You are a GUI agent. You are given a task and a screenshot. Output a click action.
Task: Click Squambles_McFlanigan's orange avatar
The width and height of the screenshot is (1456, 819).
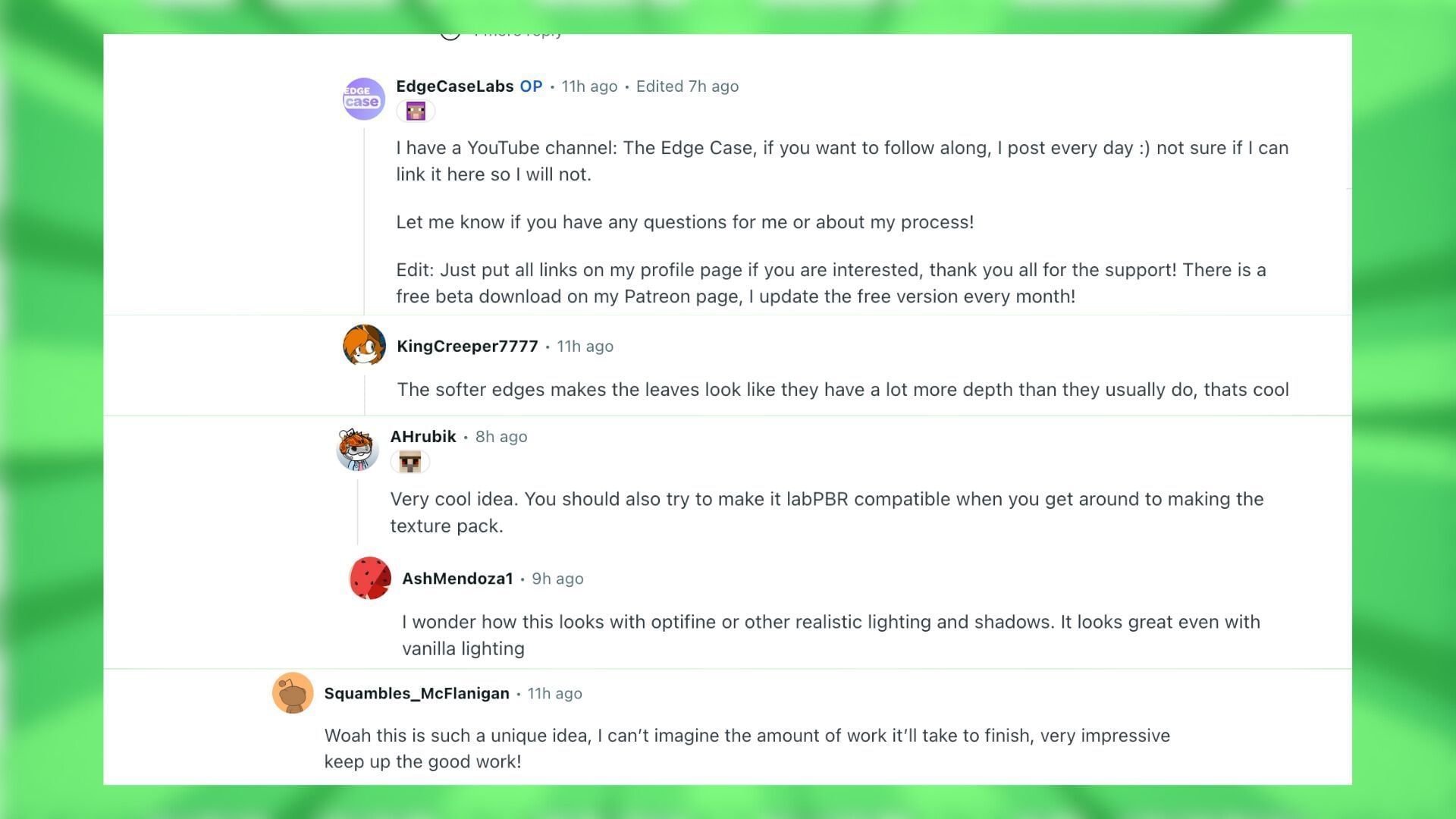pyautogui.click(x=293, y=693)
